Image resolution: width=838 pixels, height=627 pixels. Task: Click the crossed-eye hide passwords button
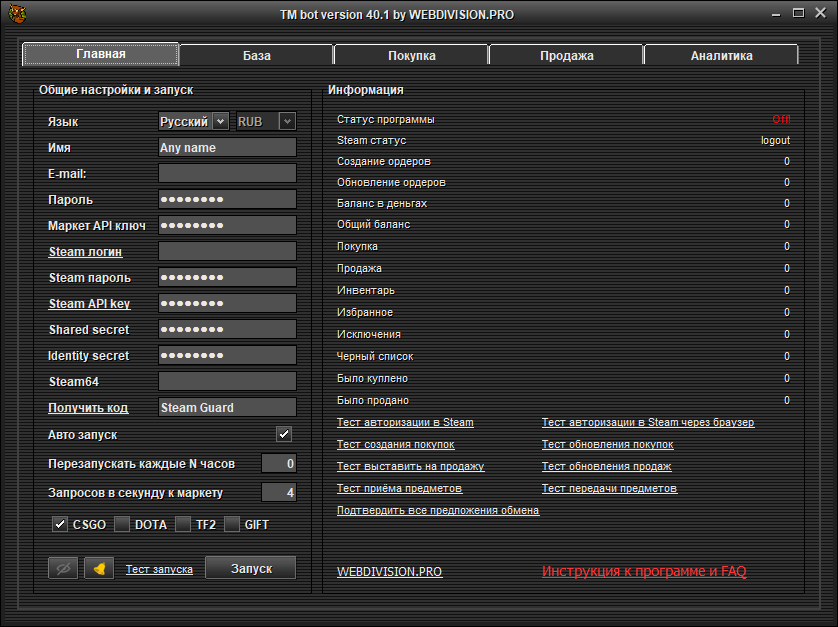click(63, 568)
